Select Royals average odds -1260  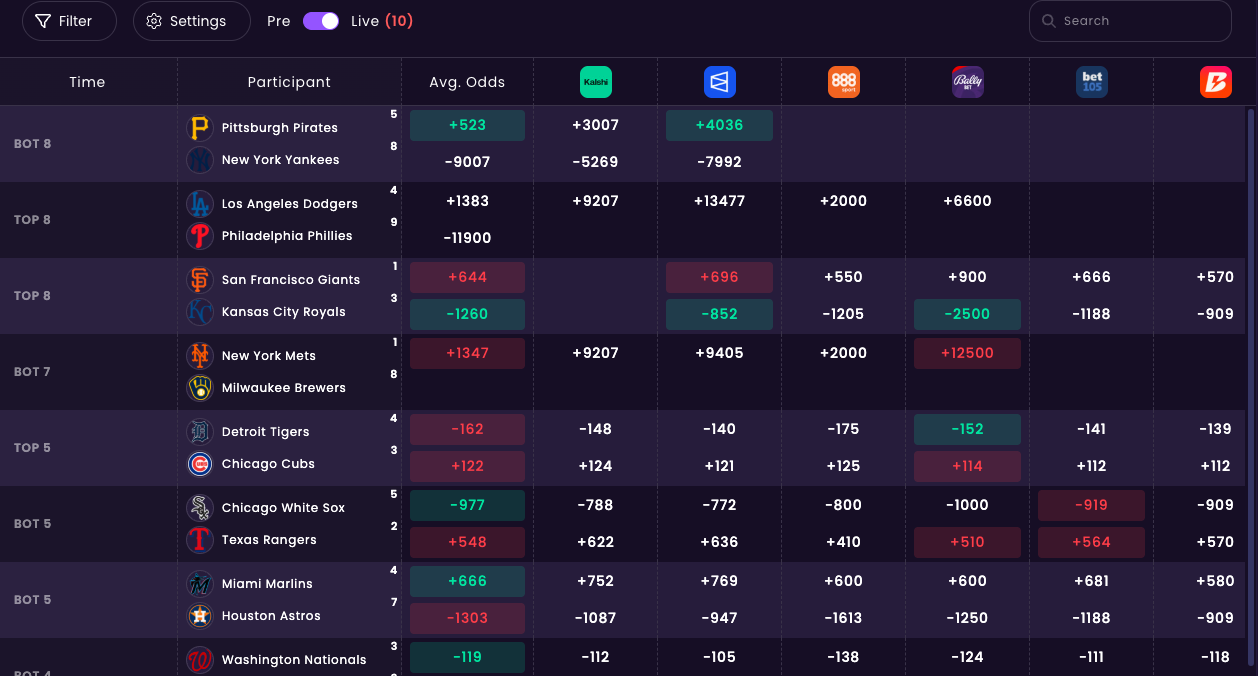467,314
